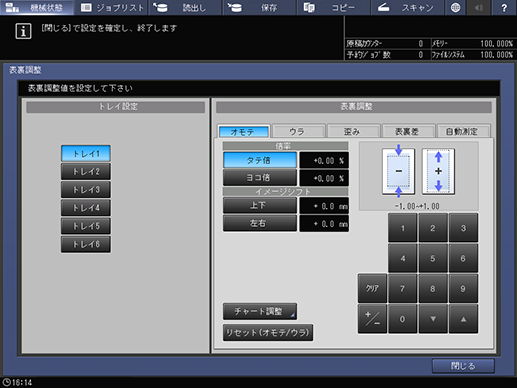The height and width of the screenshot is (388, 517).
Task: Select トレイ2 tray button
Action: pos(86,172)
